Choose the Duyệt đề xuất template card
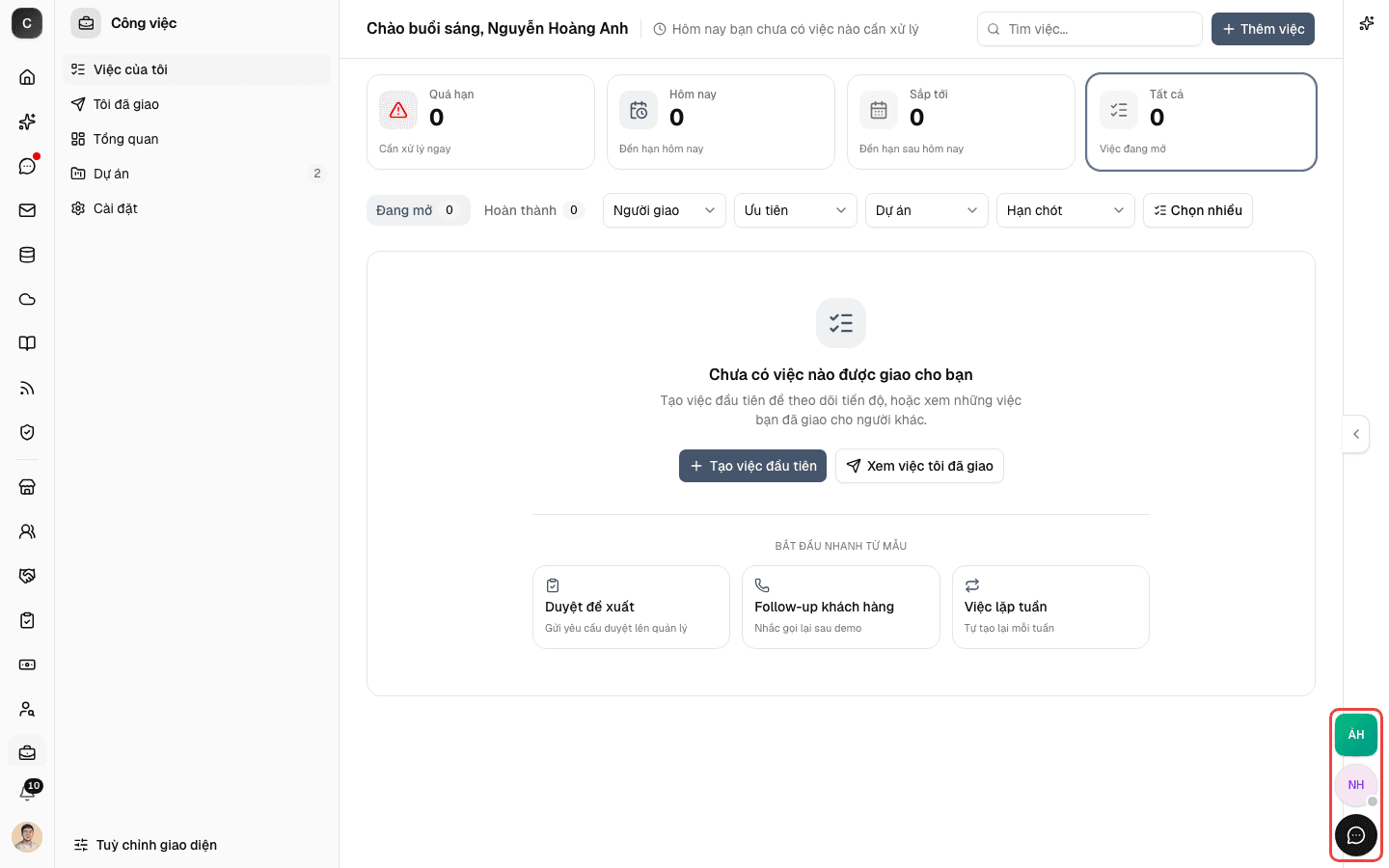1389x868 pixels. 631,607
